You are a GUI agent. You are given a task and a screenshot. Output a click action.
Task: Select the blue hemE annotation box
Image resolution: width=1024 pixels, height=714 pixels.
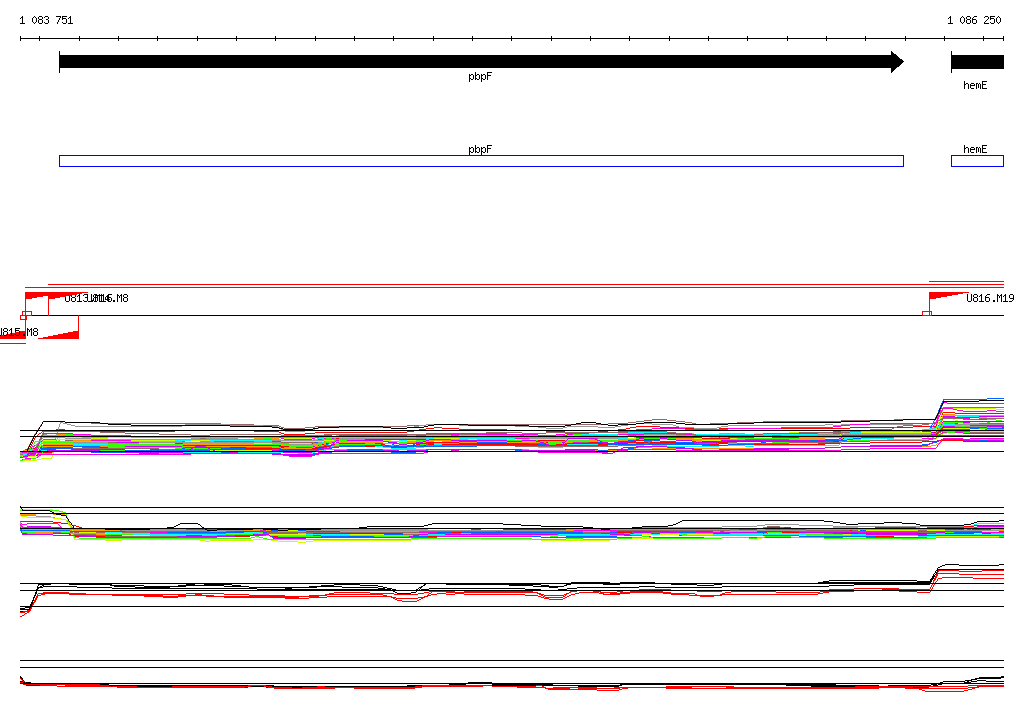tap(977, 161)
